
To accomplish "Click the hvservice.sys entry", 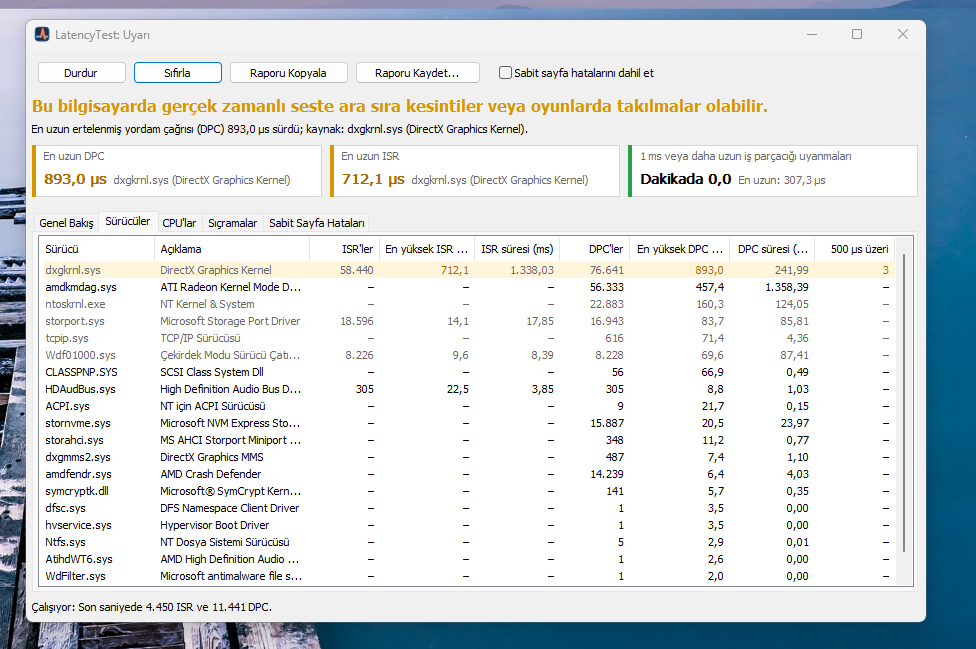I will (467, 525).
